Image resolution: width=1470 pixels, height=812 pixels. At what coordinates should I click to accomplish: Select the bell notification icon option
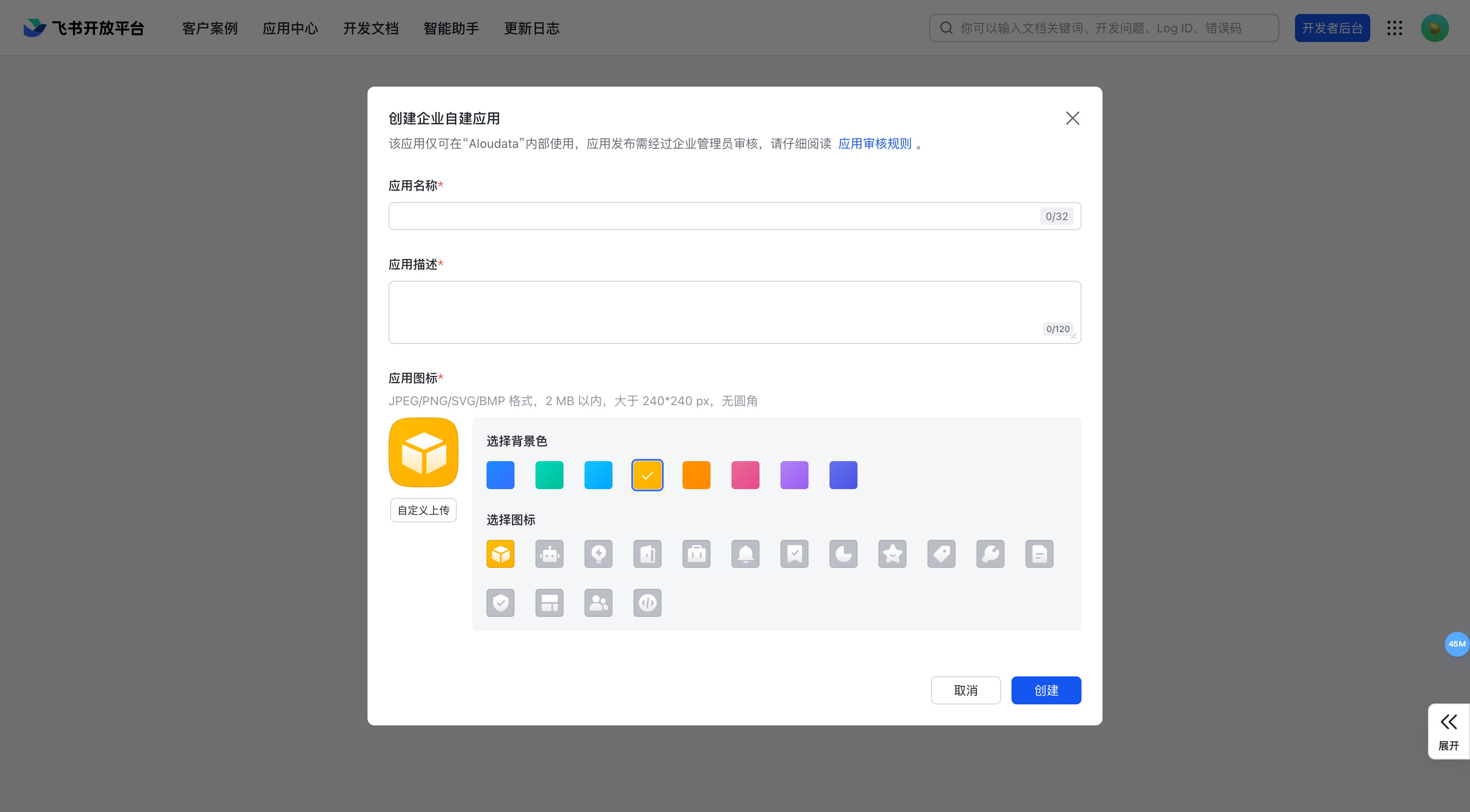click(746, 553)
